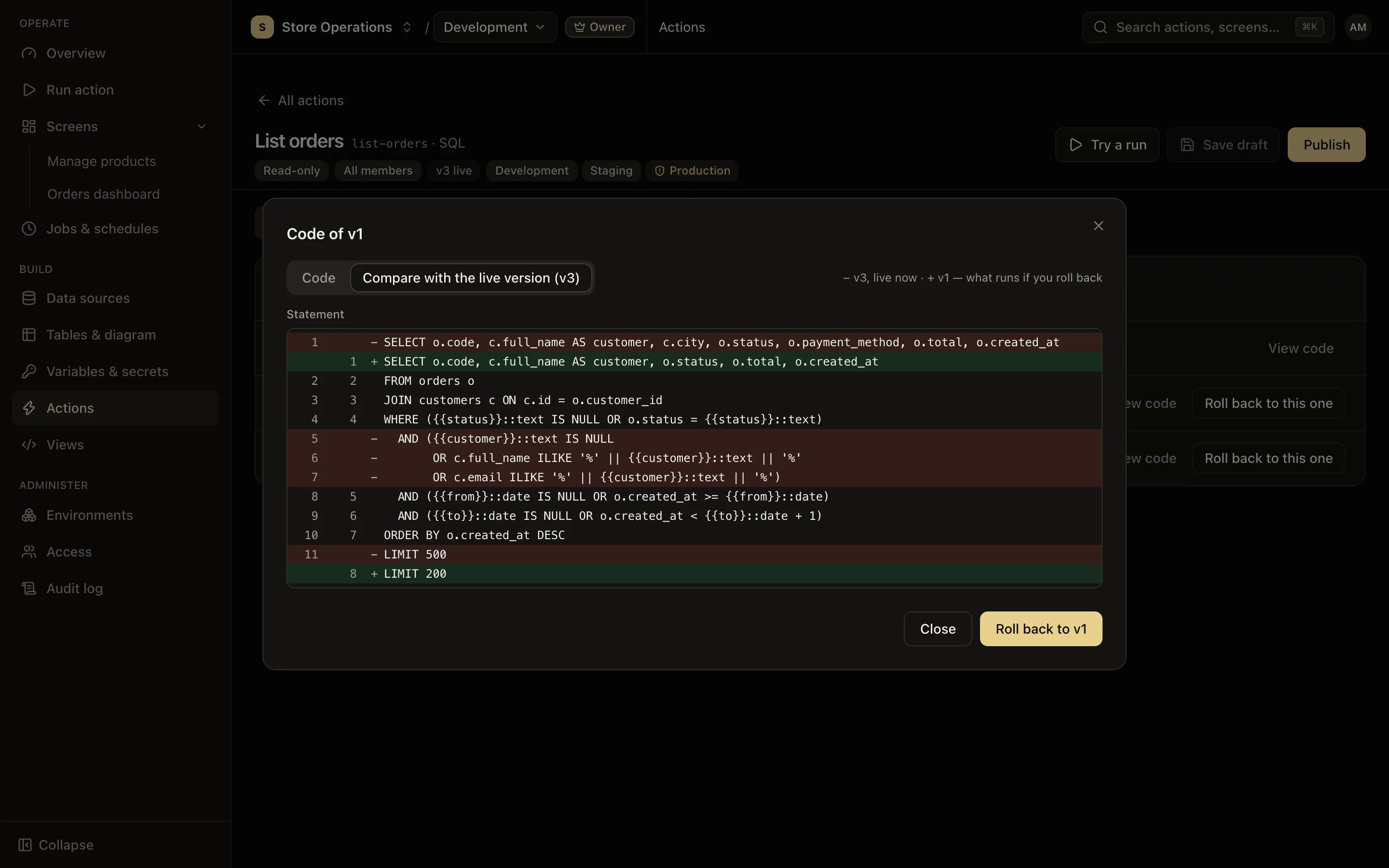Open the AM user avatar
The width and height of the screenshot is (1389, 868).
pos(1358,27)
